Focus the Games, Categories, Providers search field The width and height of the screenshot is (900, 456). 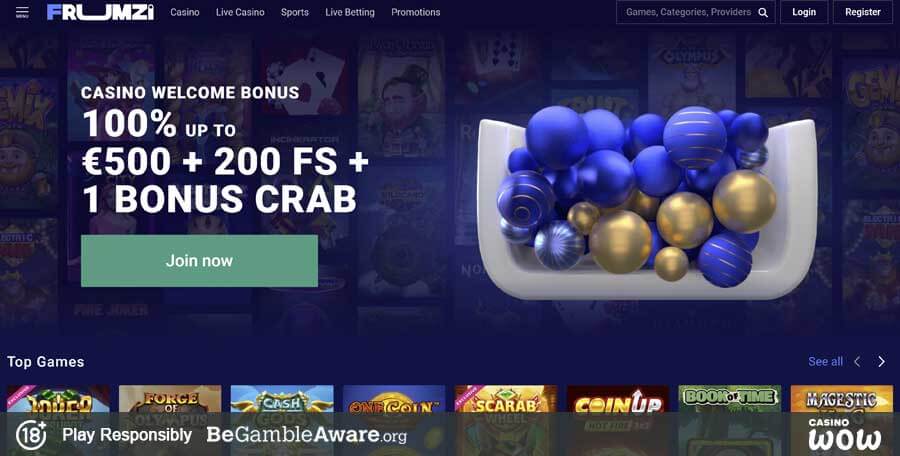tap(688, 12)
